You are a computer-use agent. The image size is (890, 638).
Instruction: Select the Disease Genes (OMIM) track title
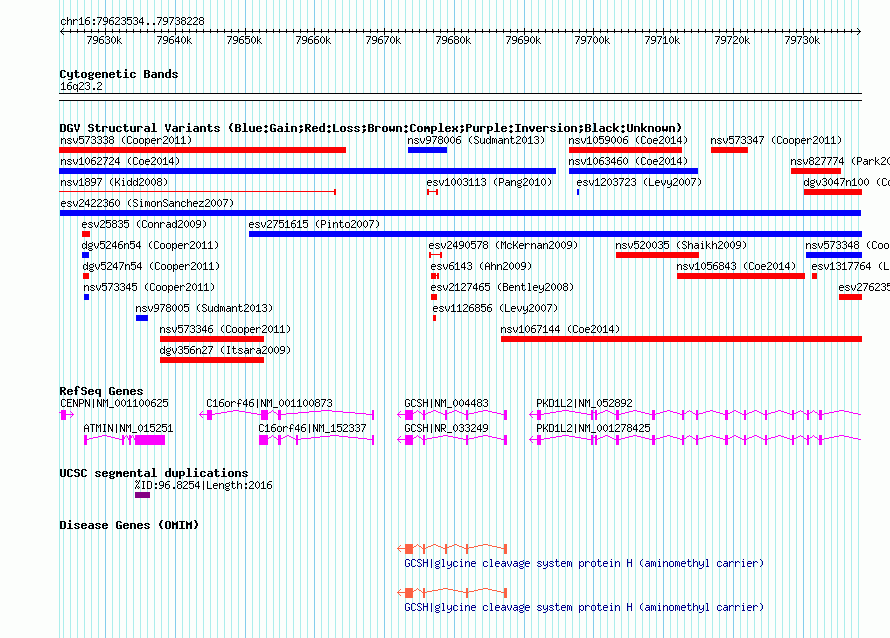point(129,525)
